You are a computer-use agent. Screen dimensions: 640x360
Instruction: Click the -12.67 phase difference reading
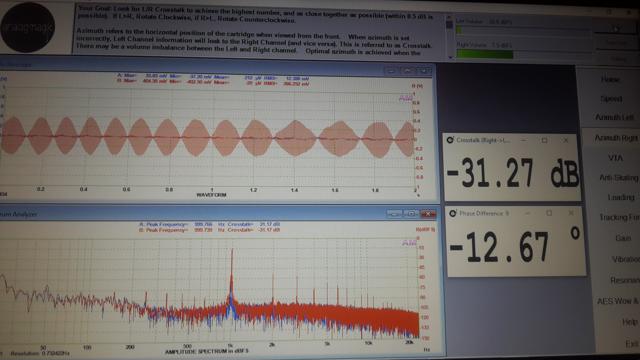(514, 246)
